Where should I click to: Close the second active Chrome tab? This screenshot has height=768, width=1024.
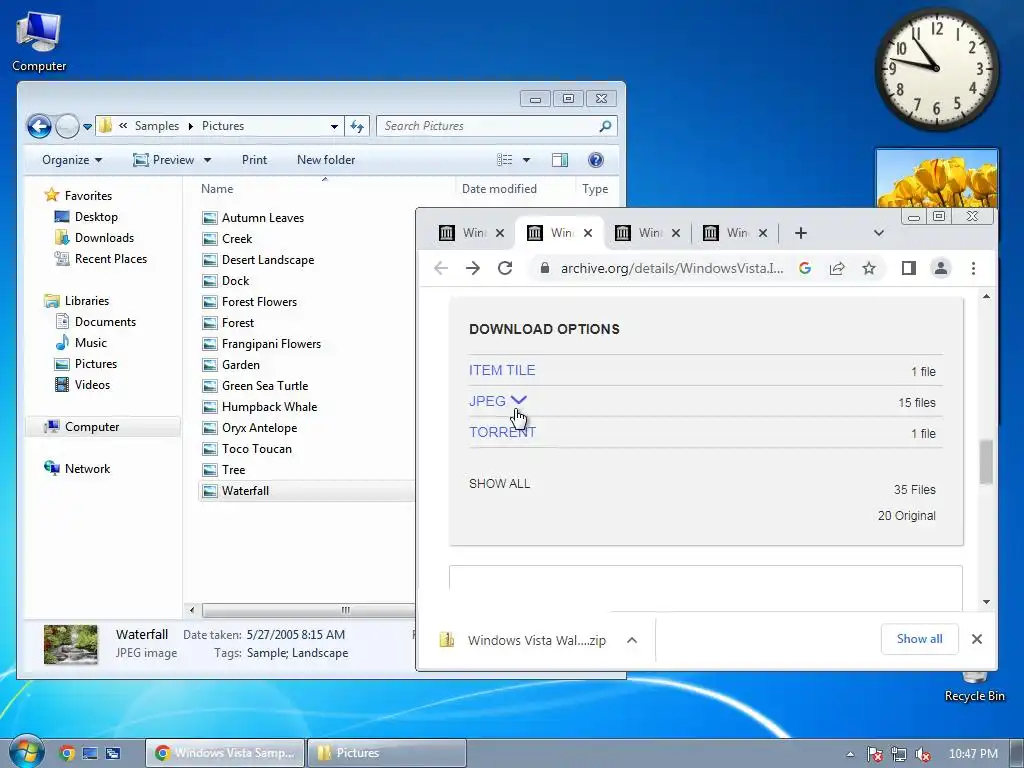pos(588,233)
